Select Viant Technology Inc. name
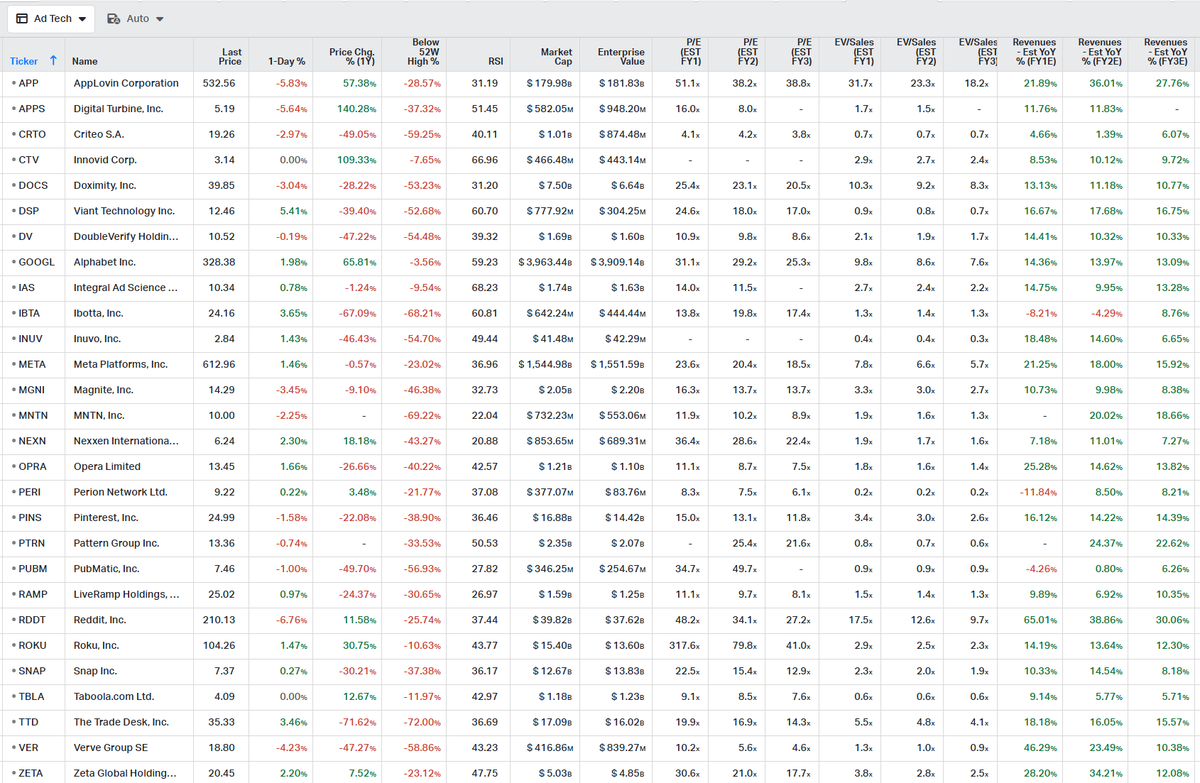The width and height of the screenshot is (1200, 783). point(124,211)
